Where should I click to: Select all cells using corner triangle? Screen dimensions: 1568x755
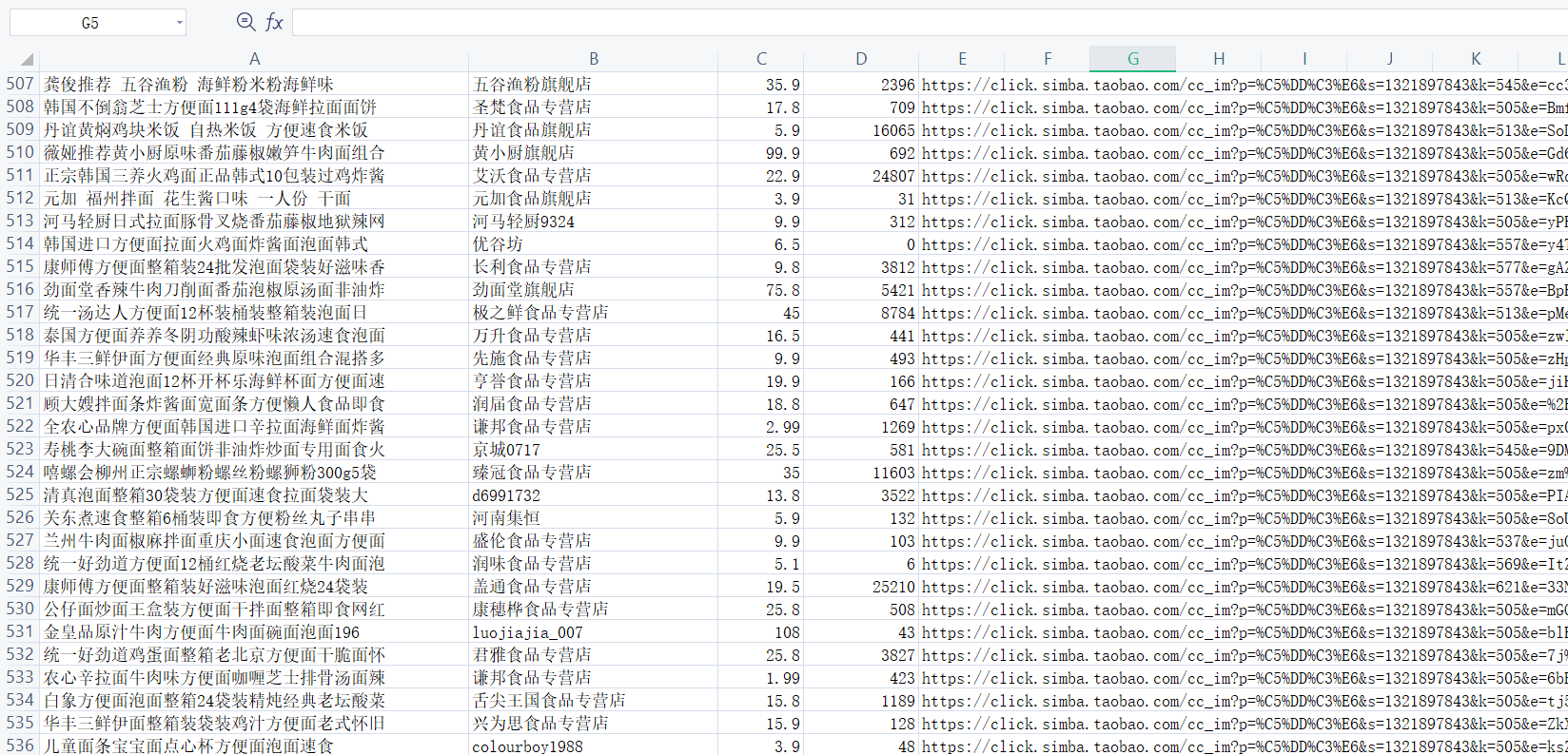[x=27, y=59]
